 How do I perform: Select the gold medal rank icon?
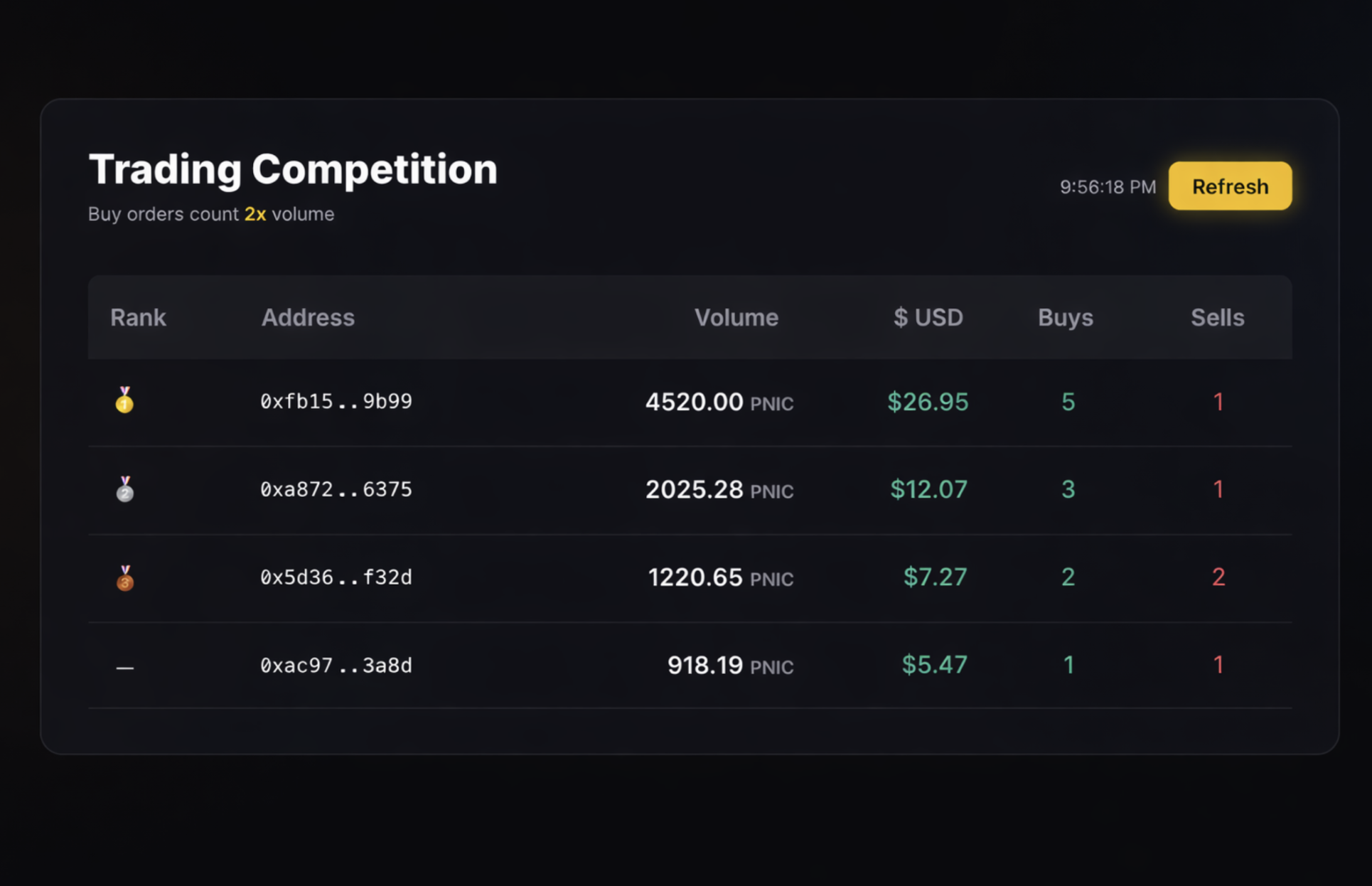(125, 400)
